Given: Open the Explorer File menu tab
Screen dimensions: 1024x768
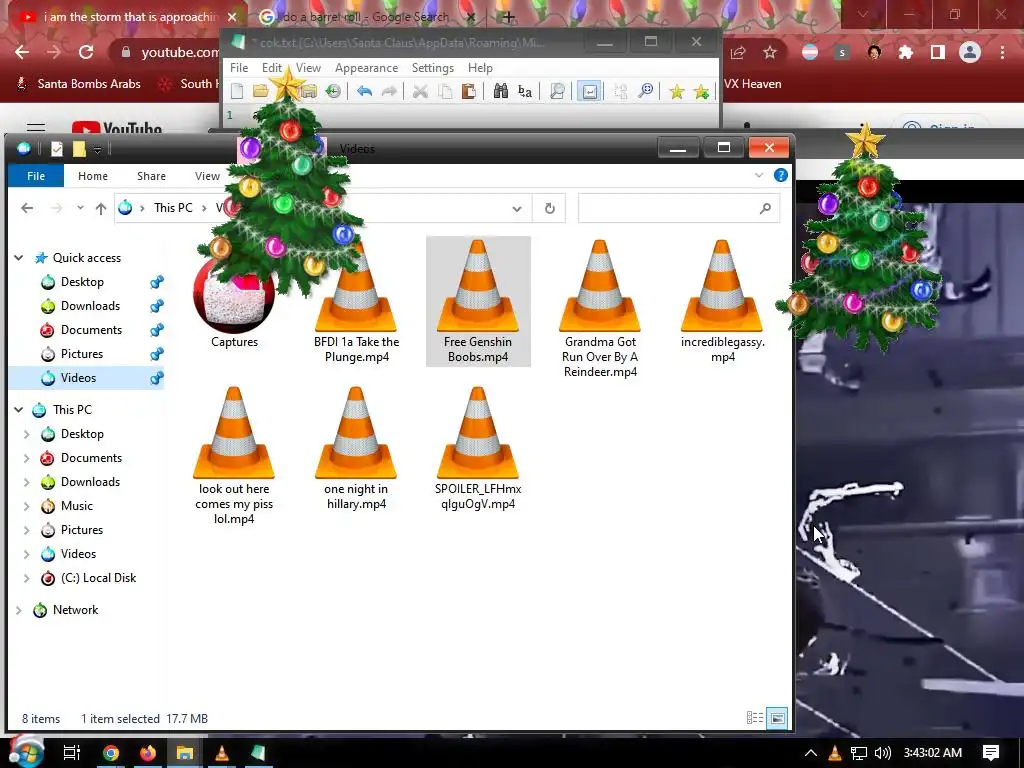Looking at the screenshot, I should point(36,176).
